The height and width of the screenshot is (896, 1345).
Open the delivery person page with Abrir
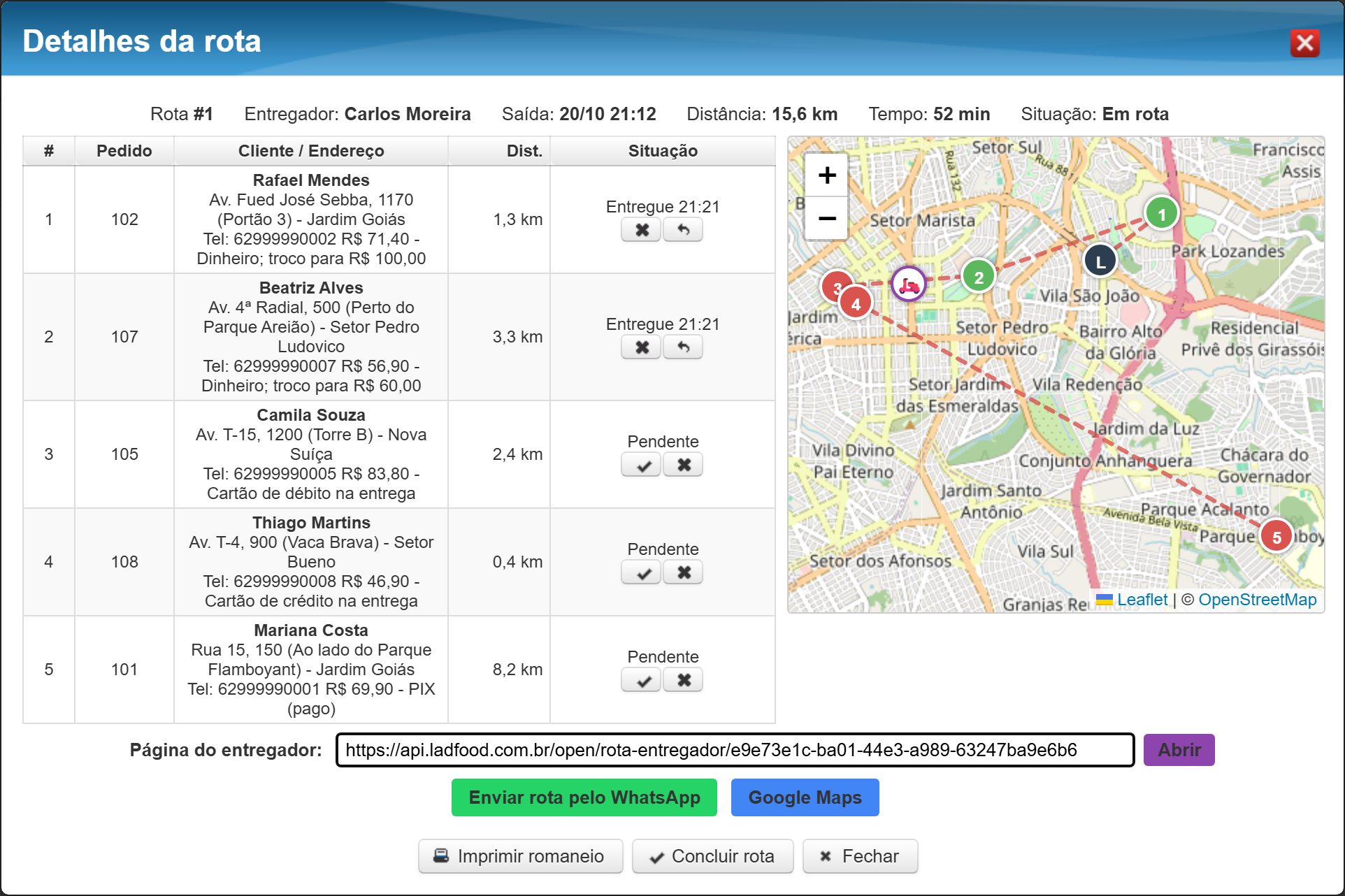tap(1179, 750)
